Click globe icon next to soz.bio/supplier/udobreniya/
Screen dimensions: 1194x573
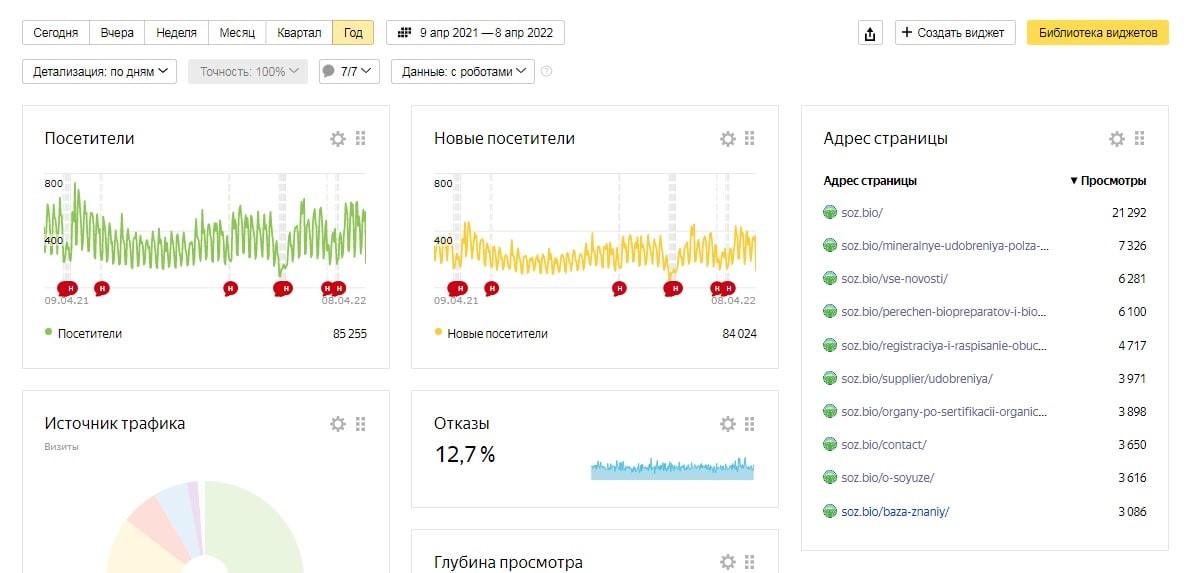tap(830, 379)
